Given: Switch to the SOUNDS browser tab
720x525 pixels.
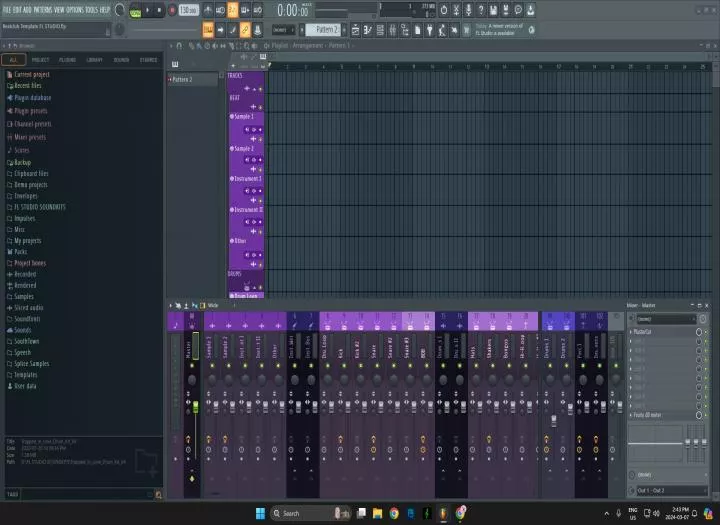Looking at the screenshot, I should (121, 60).
